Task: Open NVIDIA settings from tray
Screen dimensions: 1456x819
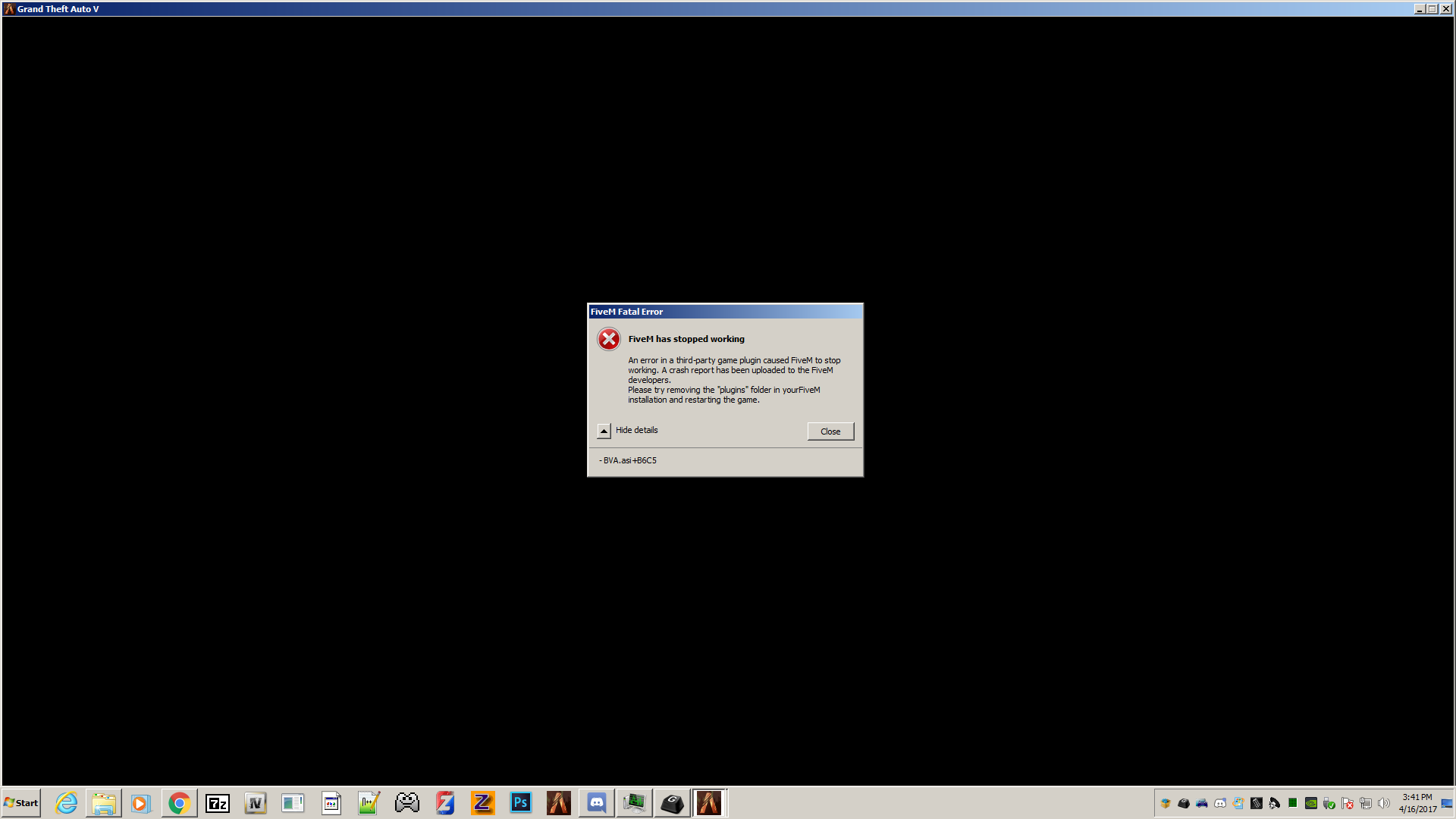Action: point(1311,803)
